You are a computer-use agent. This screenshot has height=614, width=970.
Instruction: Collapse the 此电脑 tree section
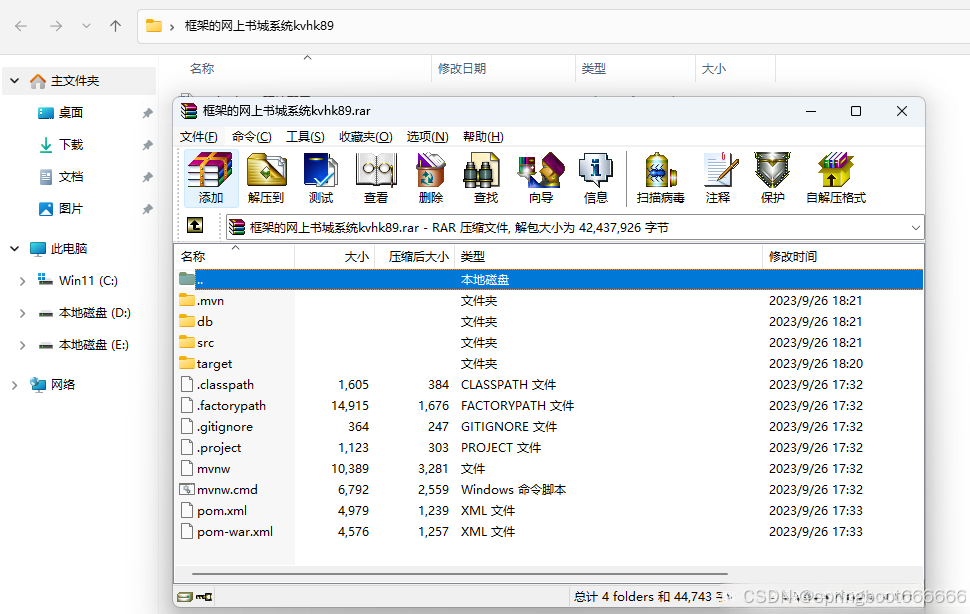[x=15, y=249]
